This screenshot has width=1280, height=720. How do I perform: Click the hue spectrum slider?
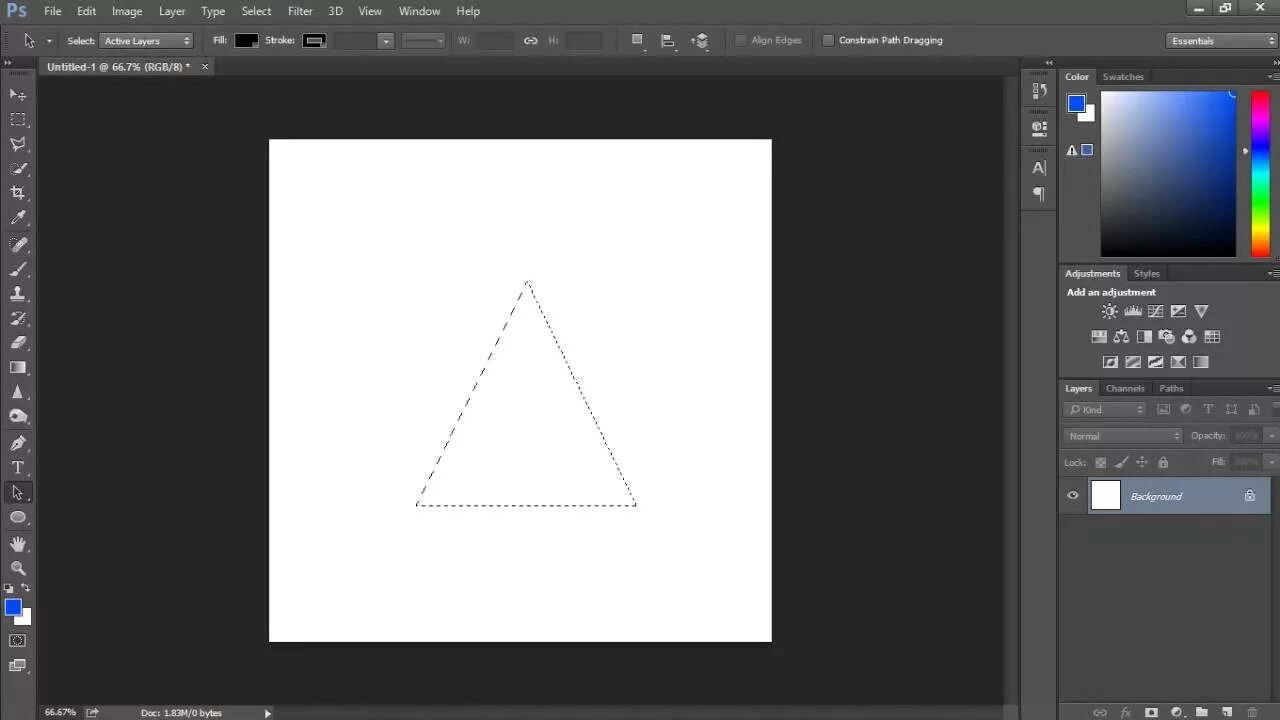[1260, 174]
